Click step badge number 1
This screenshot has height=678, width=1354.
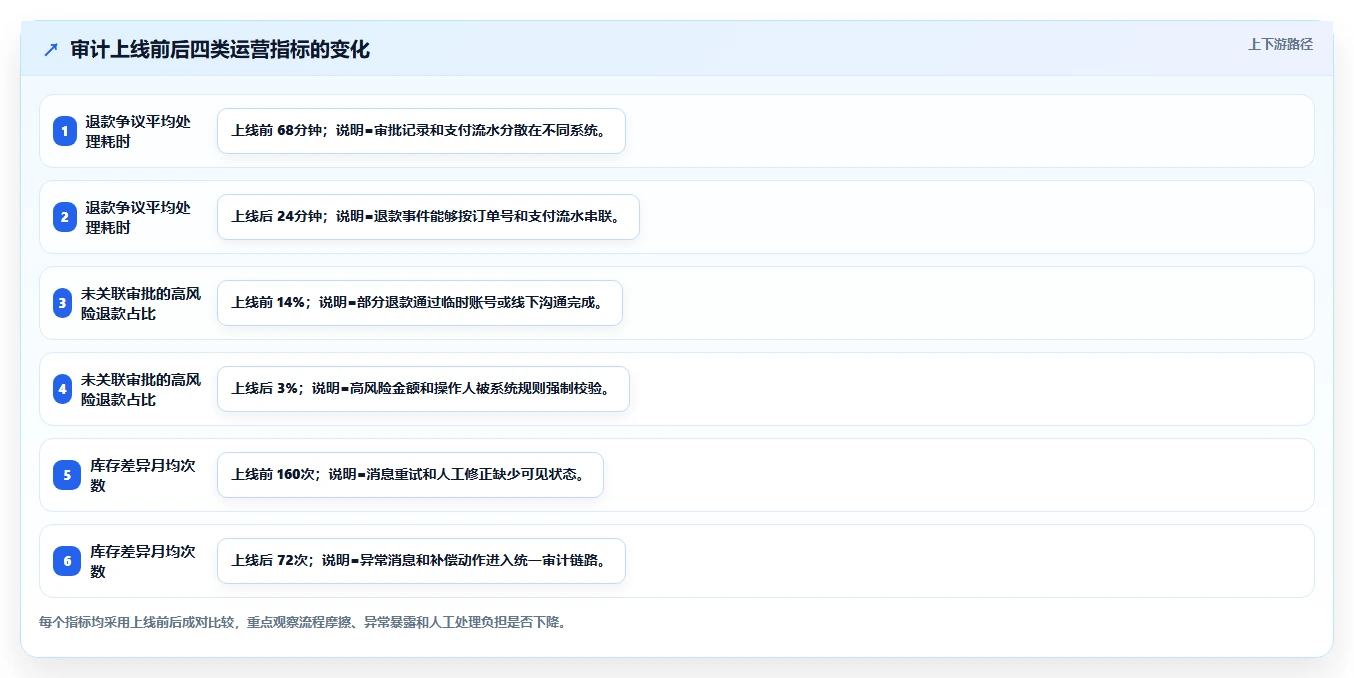tap(65, 131)
